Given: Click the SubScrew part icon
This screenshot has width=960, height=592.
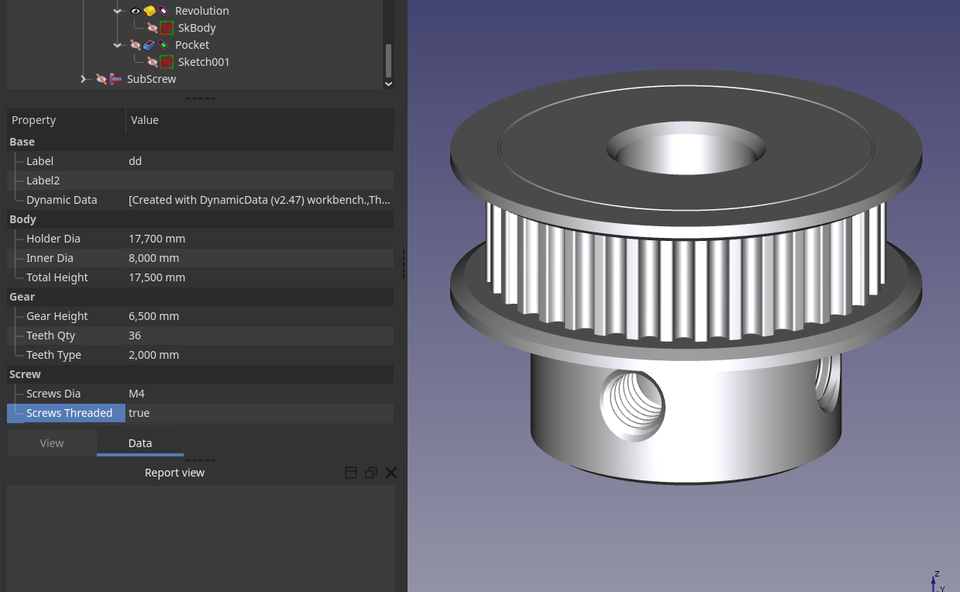Looking at the screenshot, I should tap(117, 78).
